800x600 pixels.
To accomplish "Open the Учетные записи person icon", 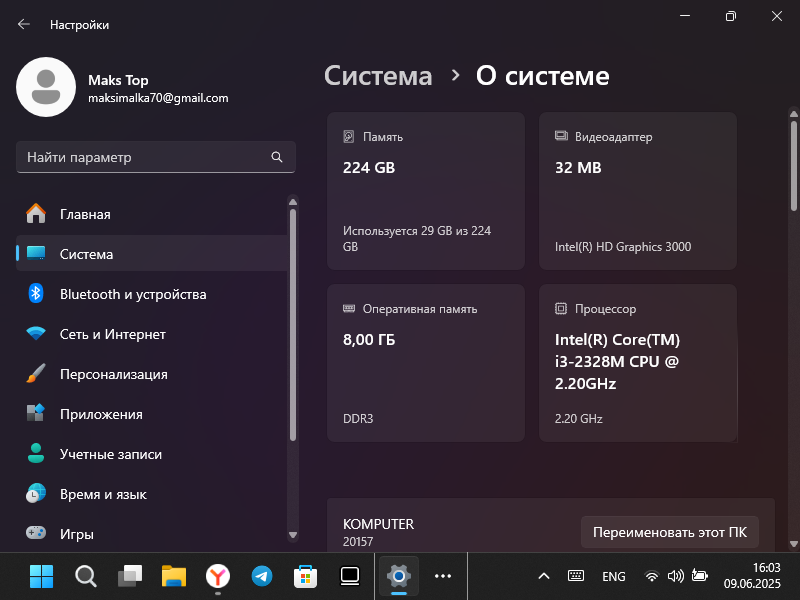I will [36, 454].
